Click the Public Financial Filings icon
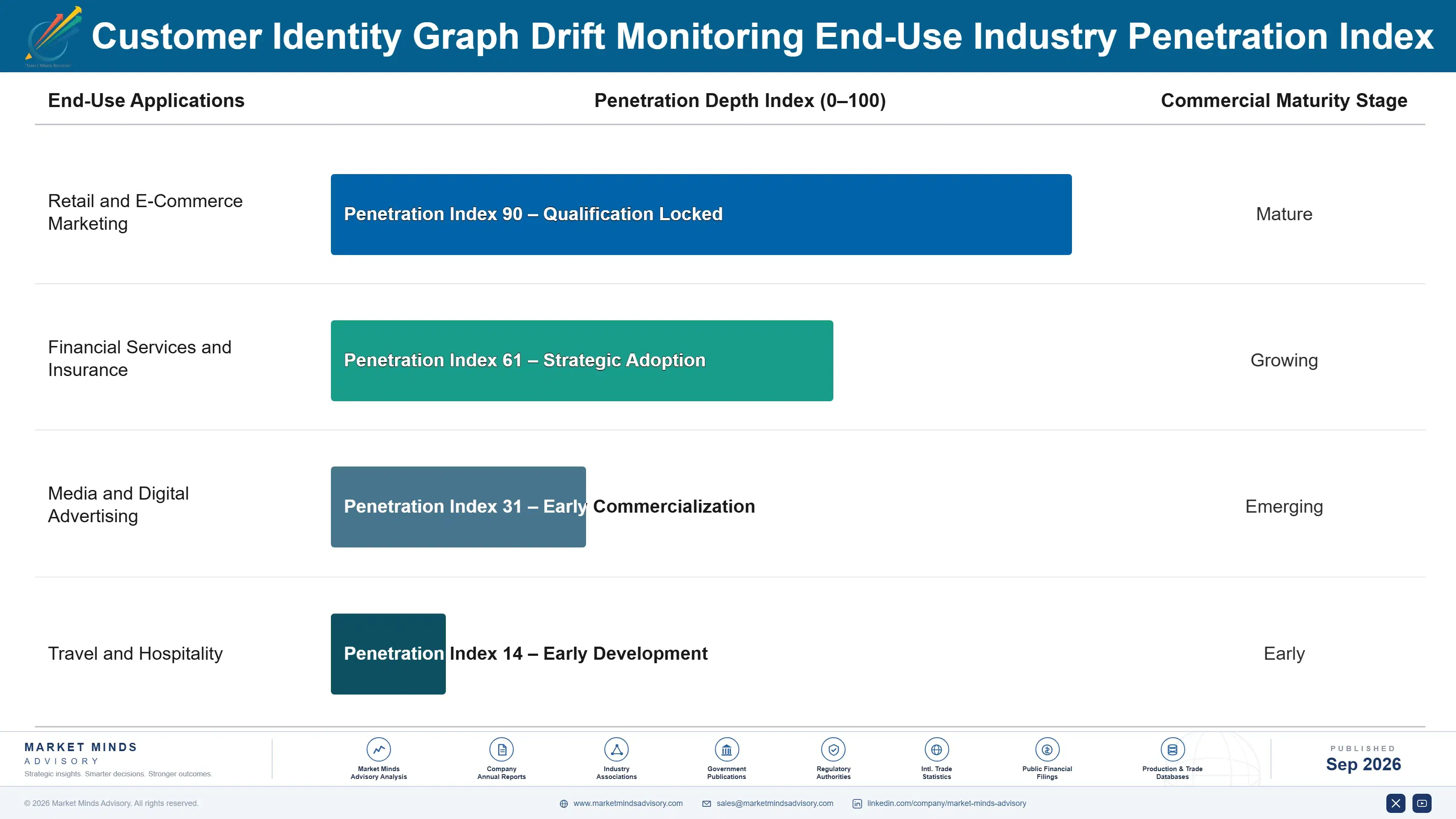Image resolution: width=1456 pixels, height=819 pixels. [1047, 749]
